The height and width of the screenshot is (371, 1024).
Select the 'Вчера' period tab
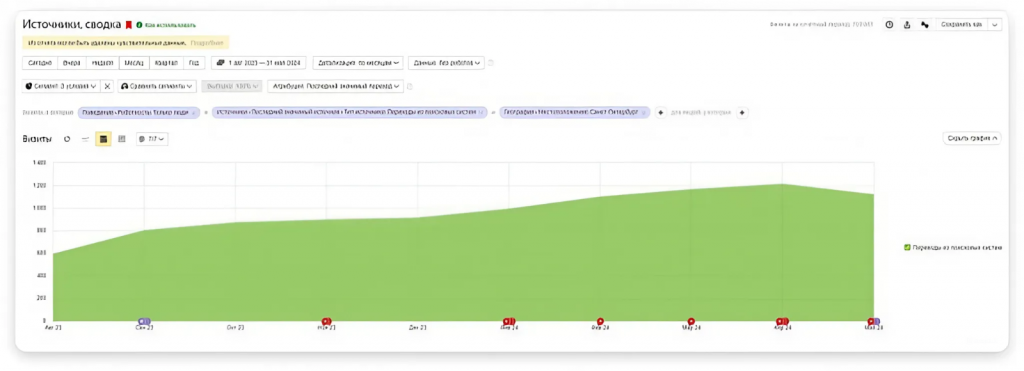pyautogui.click(x=71, y=63)
